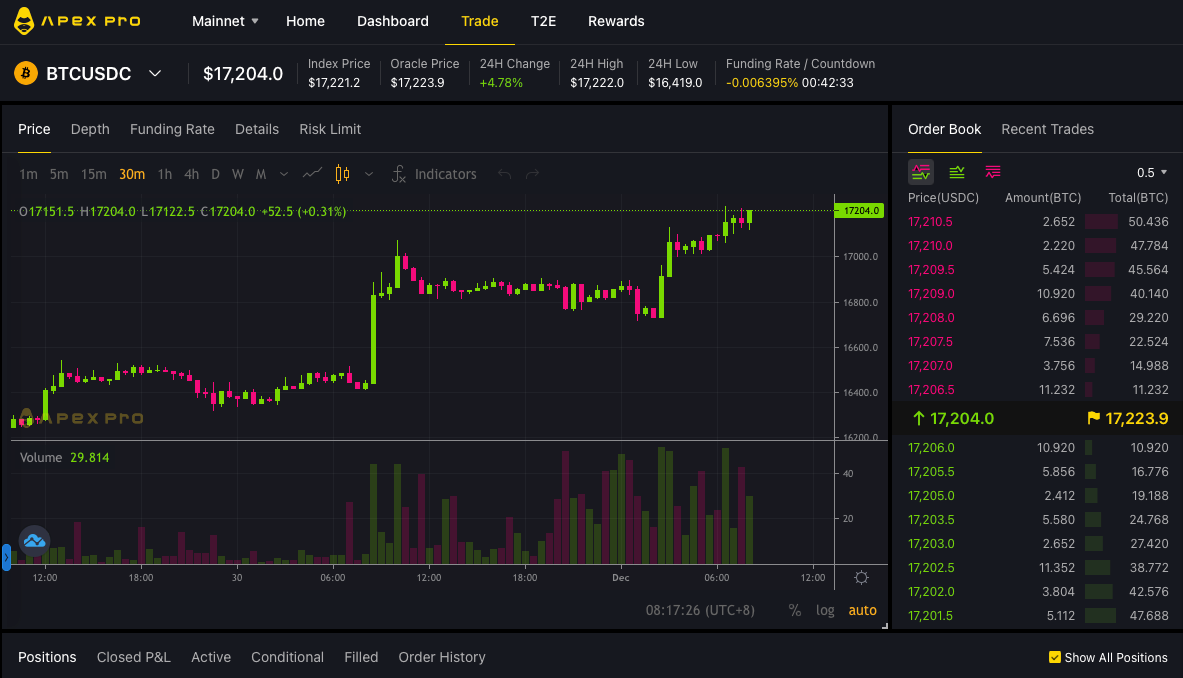
Task: Switch to the Order Book tab
Action: tap(945, 129)
